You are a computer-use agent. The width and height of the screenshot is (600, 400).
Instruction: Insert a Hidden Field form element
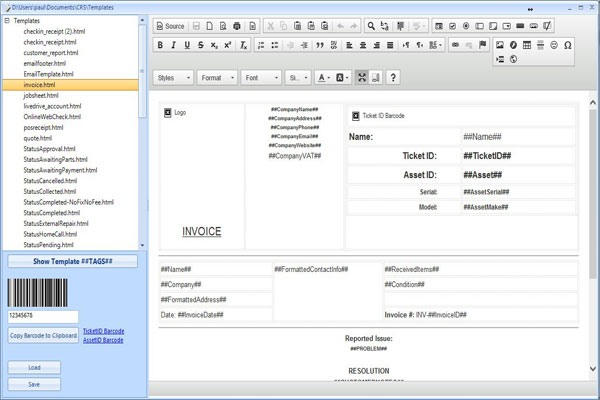click(547, 26)
